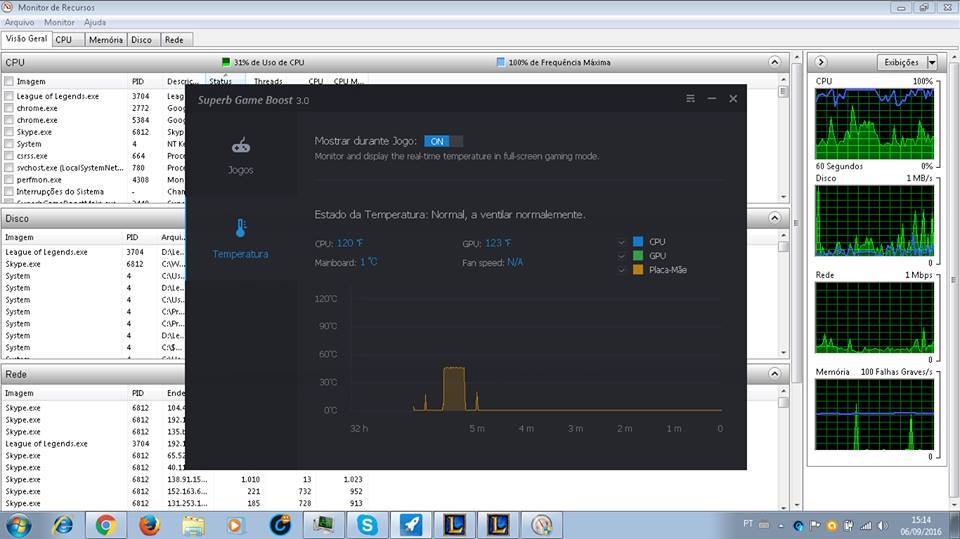Check the chrome.exe PID 2772 box
The image size is (960, 539).
tap(9, 108)
